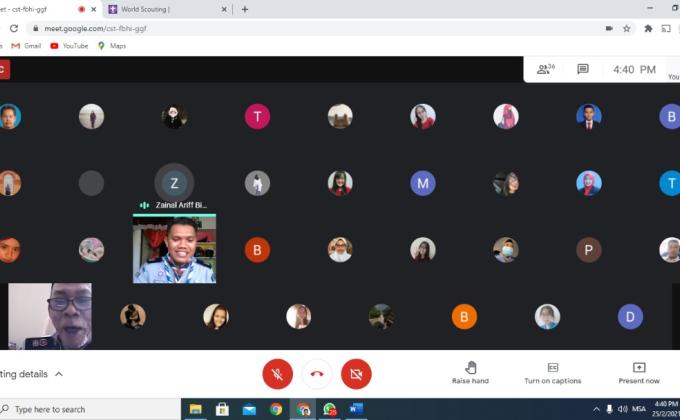Click the meet.google.com address bar
This screenshot has width=680, height=420.
tap(300, 28)
